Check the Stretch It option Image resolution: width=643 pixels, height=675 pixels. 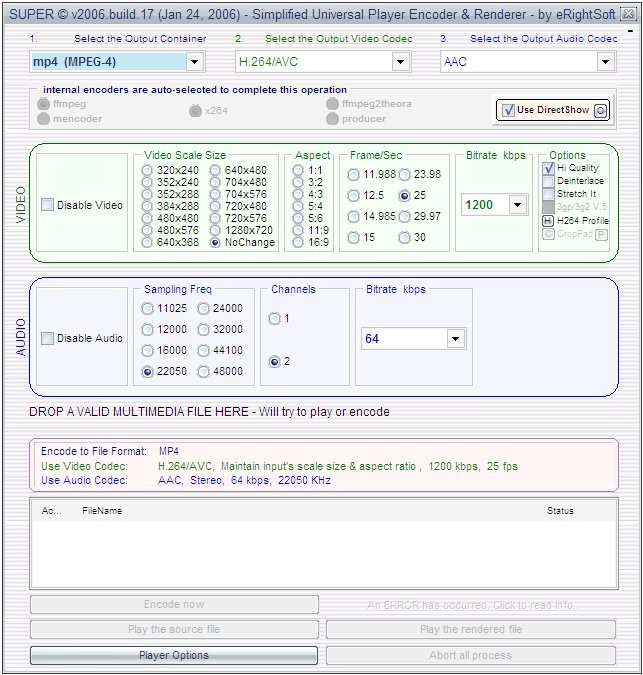tap(548, 194)
